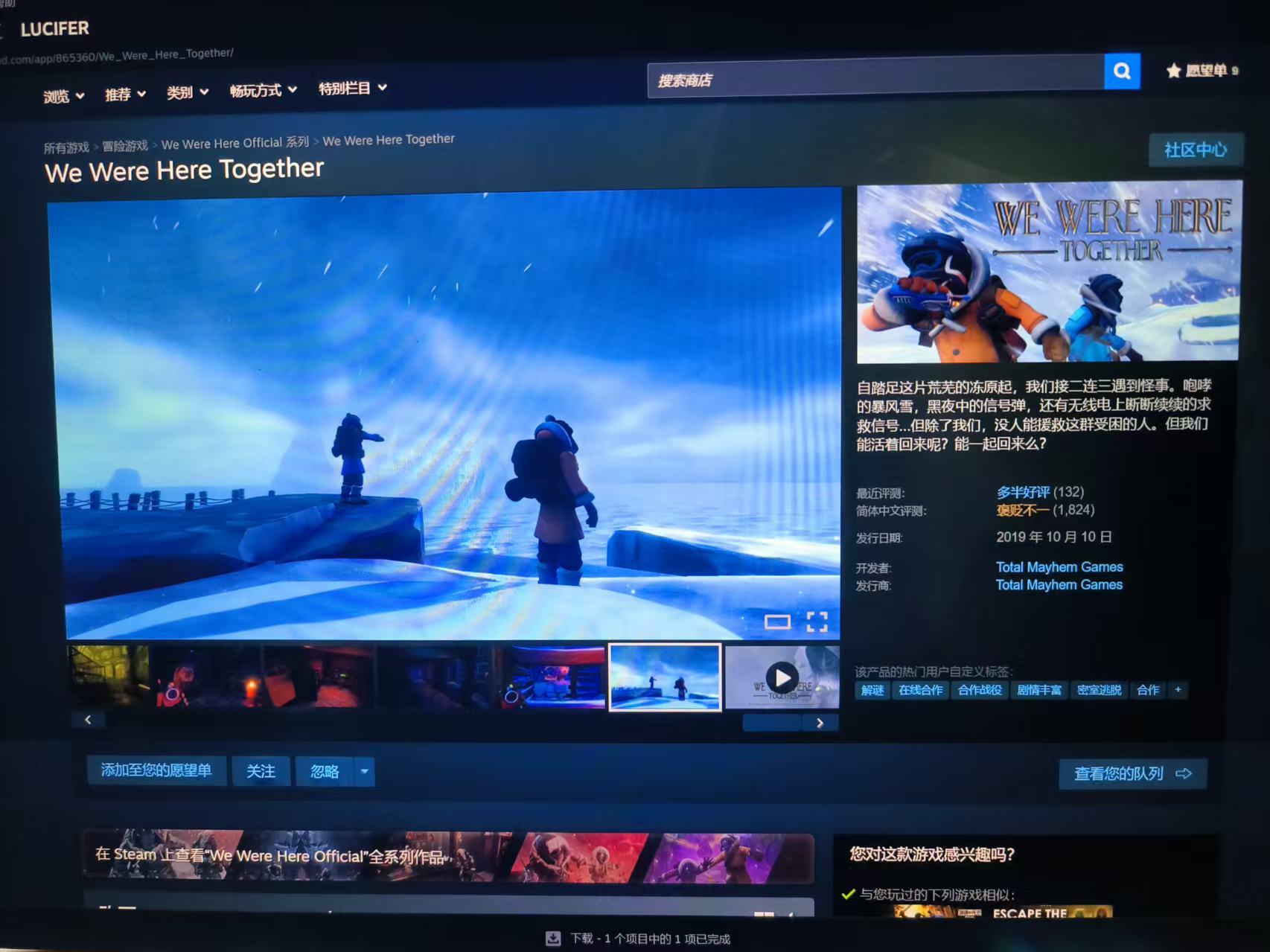Enter fullscreen on the screenshot viewer

click(x=817, y=622)
